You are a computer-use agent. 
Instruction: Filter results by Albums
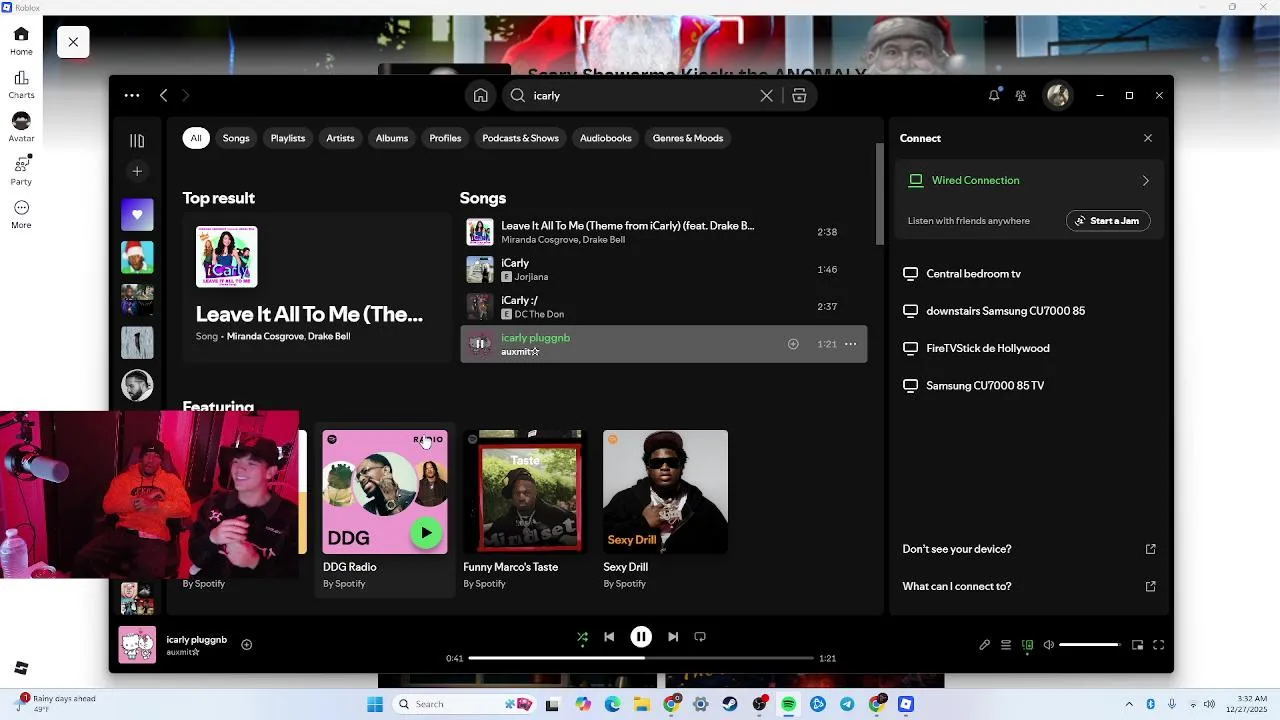pyautogui.click(x=392, y=138)
